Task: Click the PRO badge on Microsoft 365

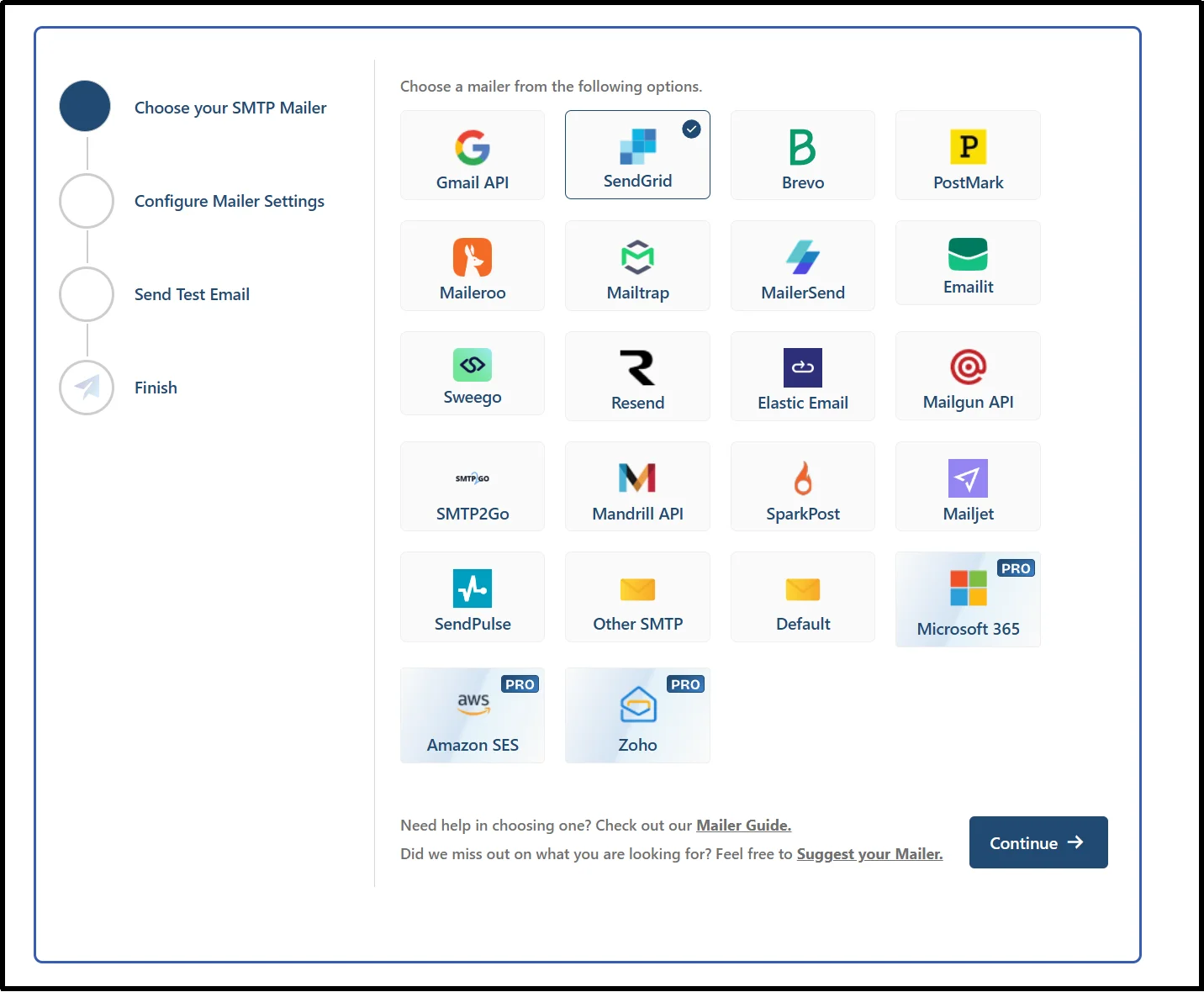Action: click(x=1016, y=568)
